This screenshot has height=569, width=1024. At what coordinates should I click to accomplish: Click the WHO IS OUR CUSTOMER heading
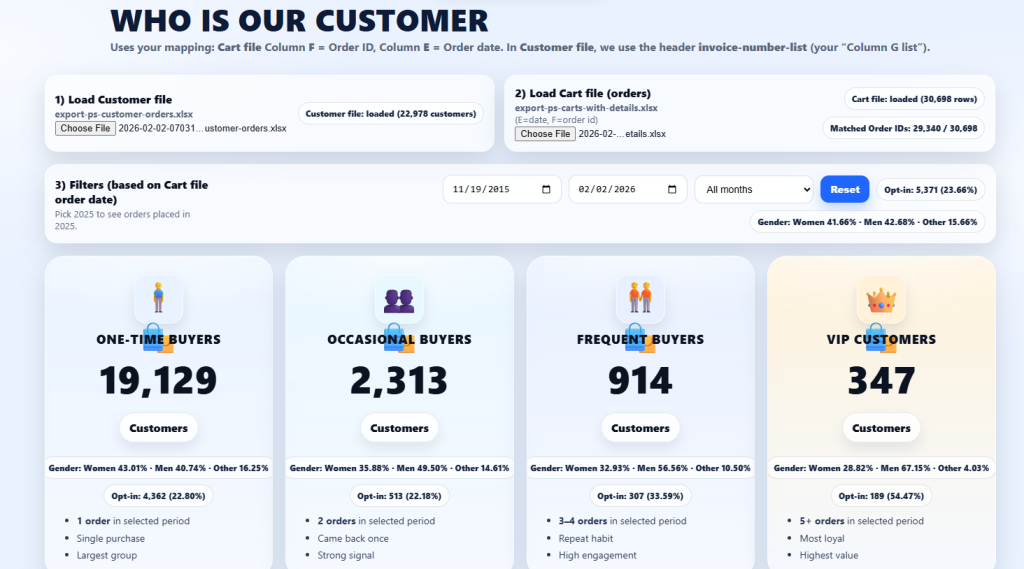click(x=299, y=21)
